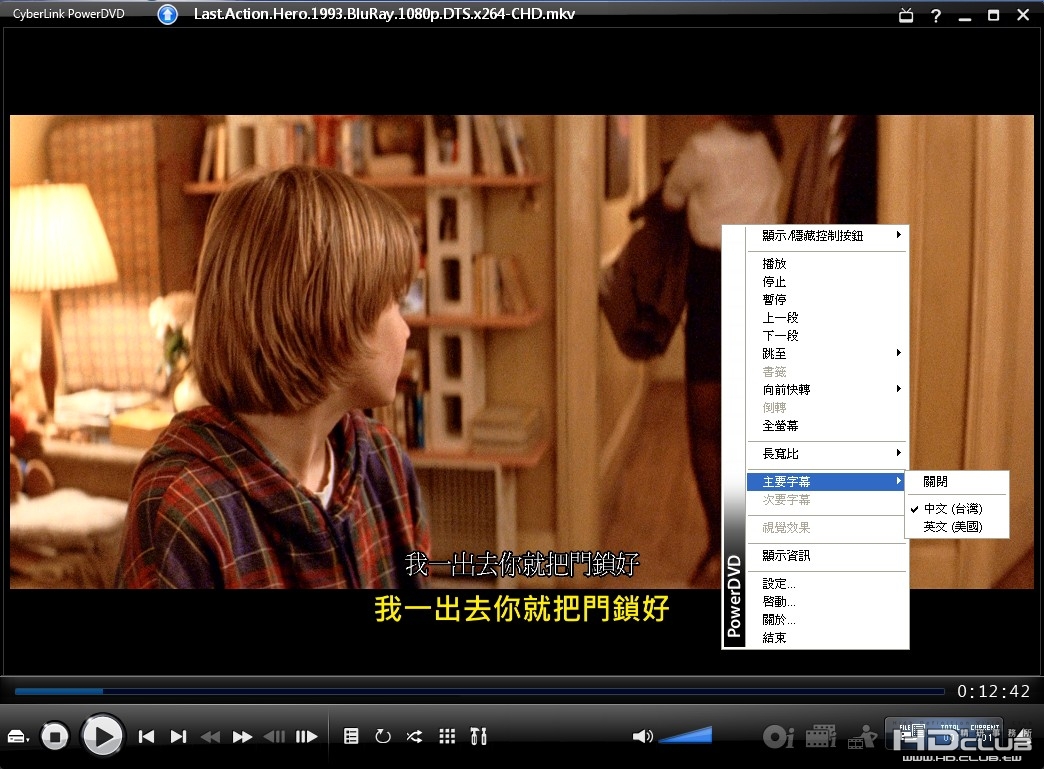Image resolution: width=1044 pixels, height=769 pixels.
Task: Mute audio with the speaker icon
Action: point(642,736)
